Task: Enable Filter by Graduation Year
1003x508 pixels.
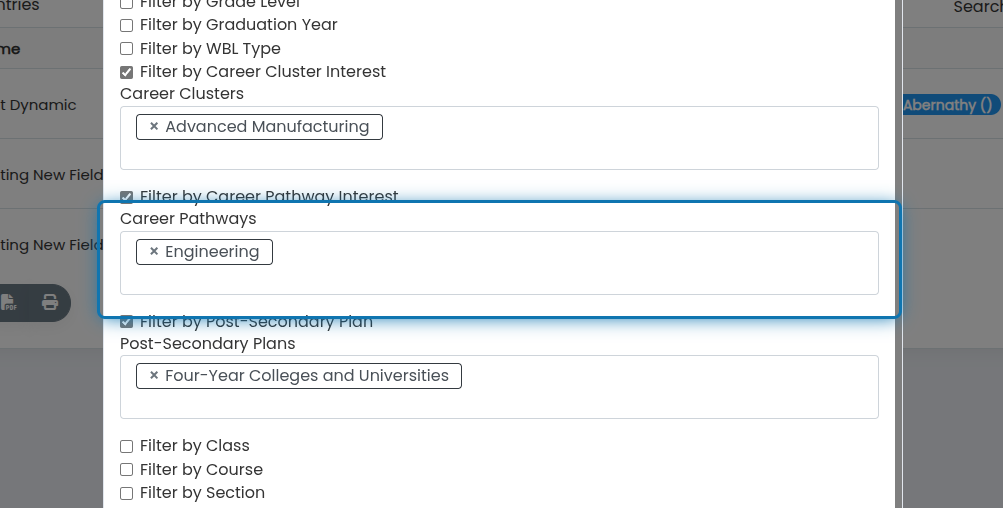Action: pos(127,25)
